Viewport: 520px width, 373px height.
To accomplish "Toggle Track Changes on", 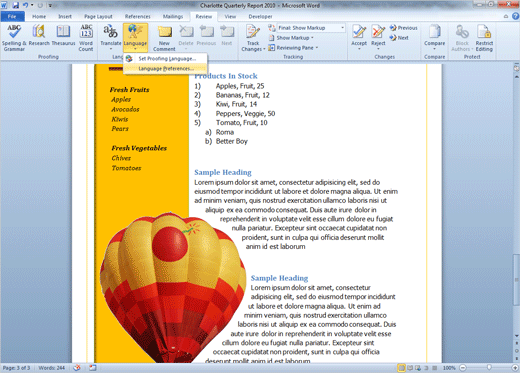I will pos(253,38).
